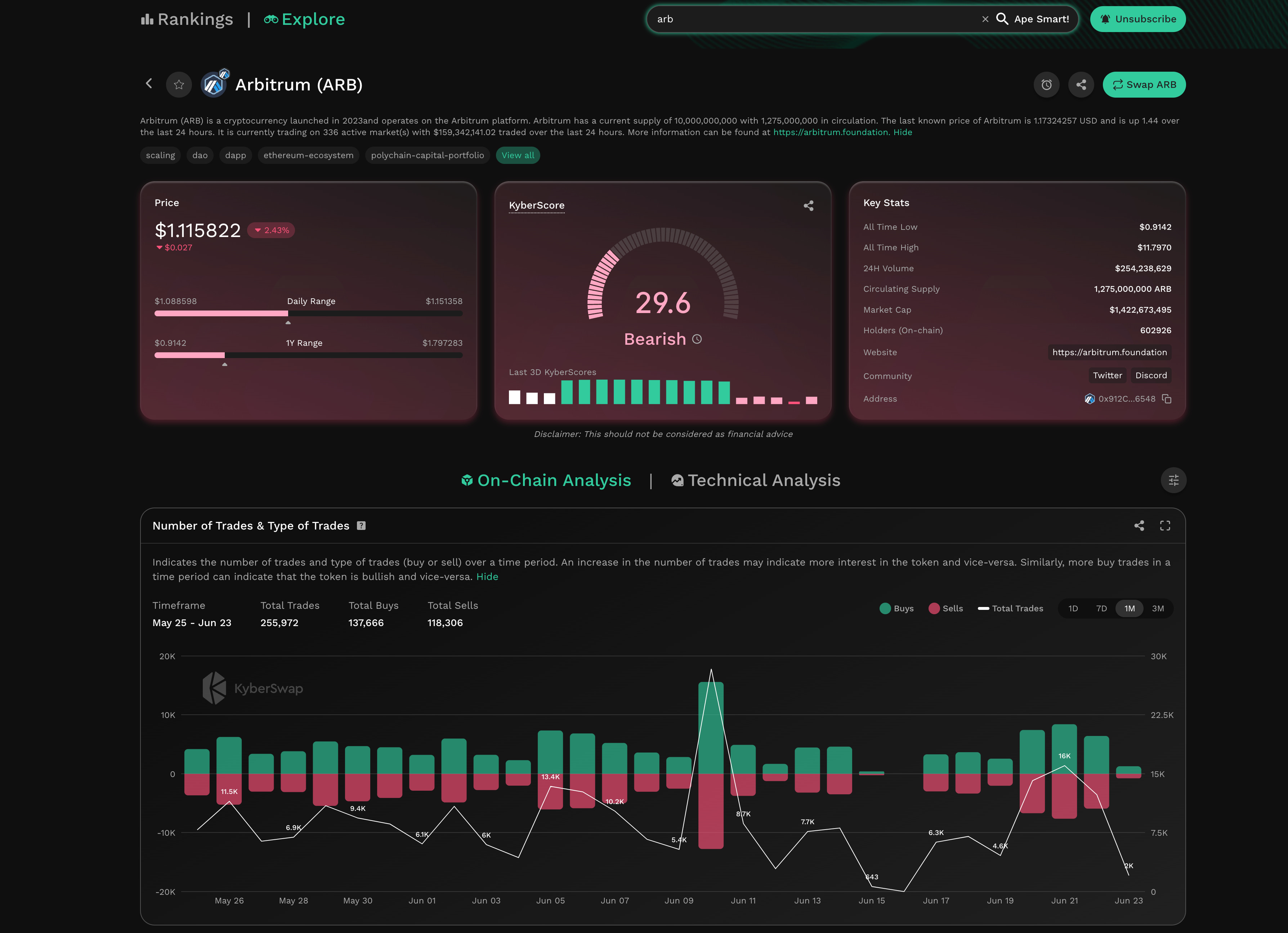Expand all token tags with View all

(517, 155)
